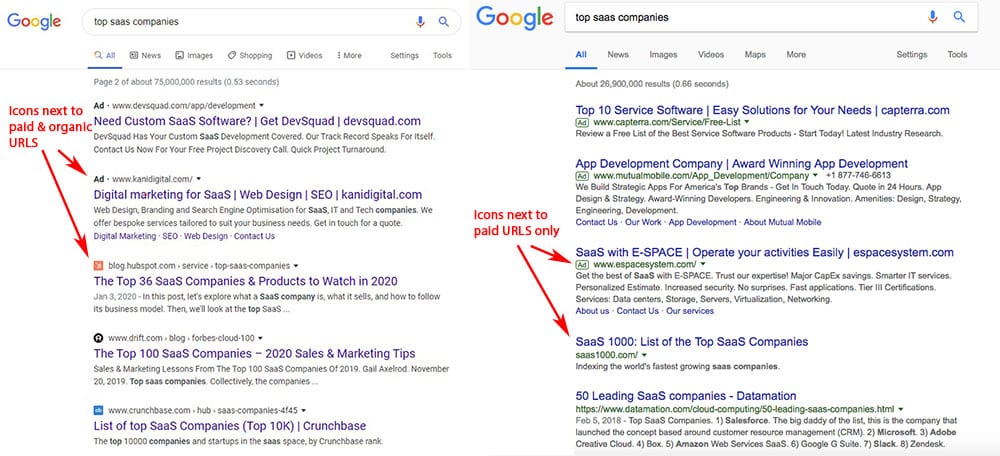The height and width of the screenshot is (456, 1000).
Task: Click the Crunchbase favicon next to www.crunchbase.com
Action: pos(98,410)
